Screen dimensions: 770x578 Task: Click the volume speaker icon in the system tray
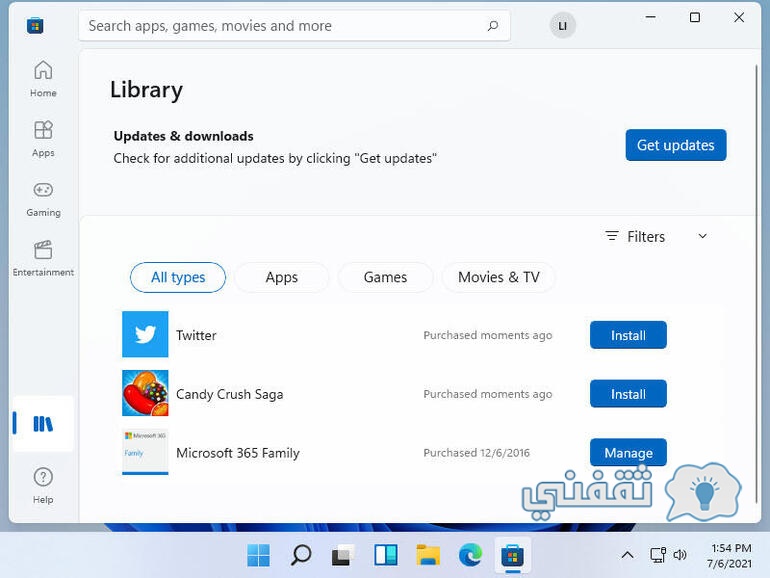pos(680,555)
